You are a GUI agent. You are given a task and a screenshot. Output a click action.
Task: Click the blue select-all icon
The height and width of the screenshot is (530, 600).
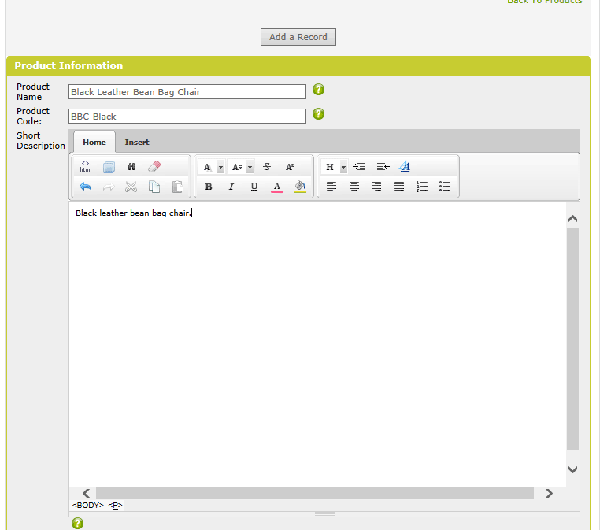pyautogui.click(x=109, y=167)
